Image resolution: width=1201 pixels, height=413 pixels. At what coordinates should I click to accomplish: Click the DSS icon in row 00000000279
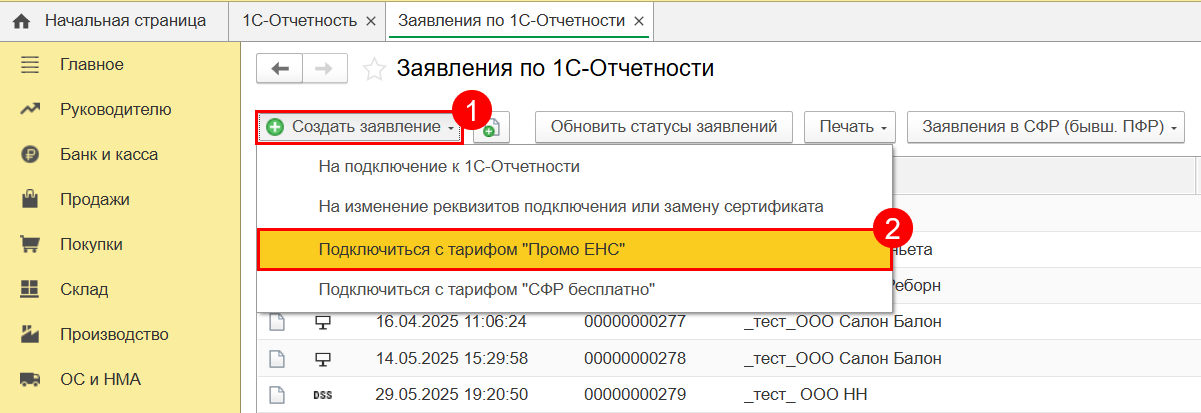tap(322, 395)
